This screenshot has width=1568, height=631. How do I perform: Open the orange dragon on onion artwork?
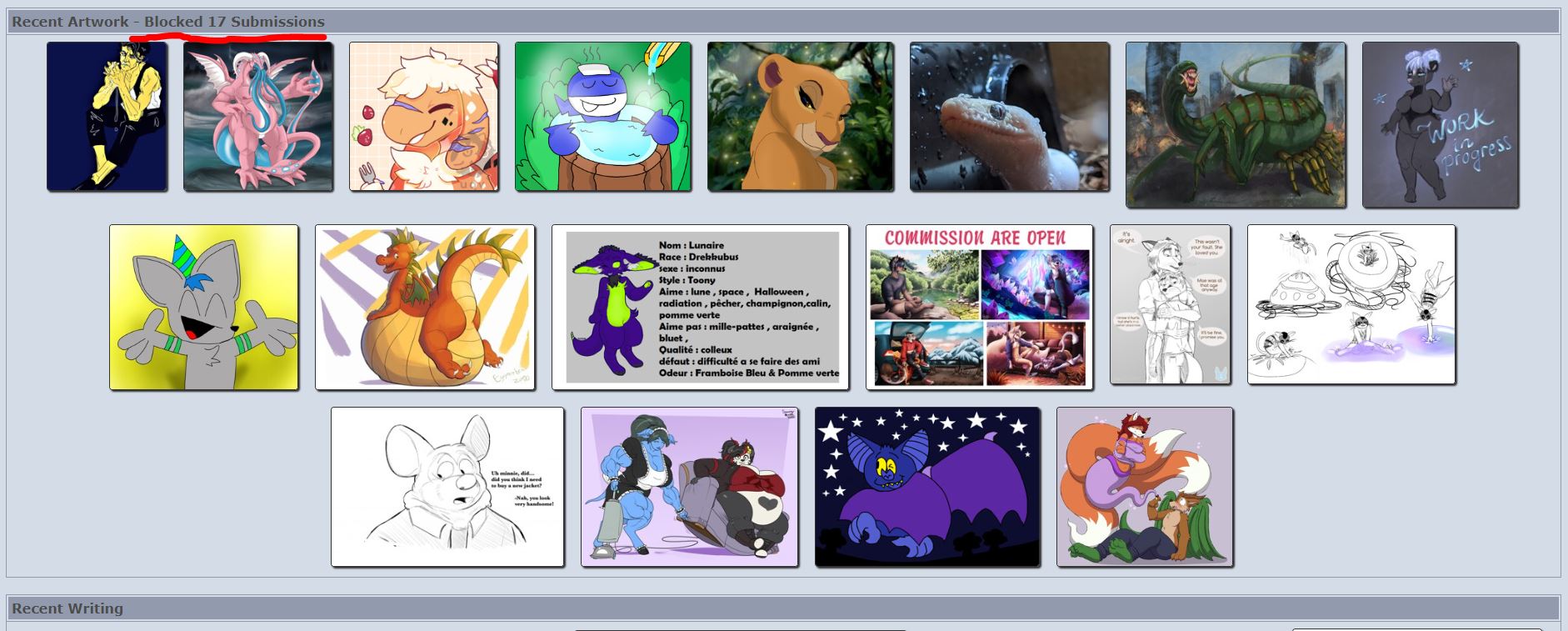(425, 307)
